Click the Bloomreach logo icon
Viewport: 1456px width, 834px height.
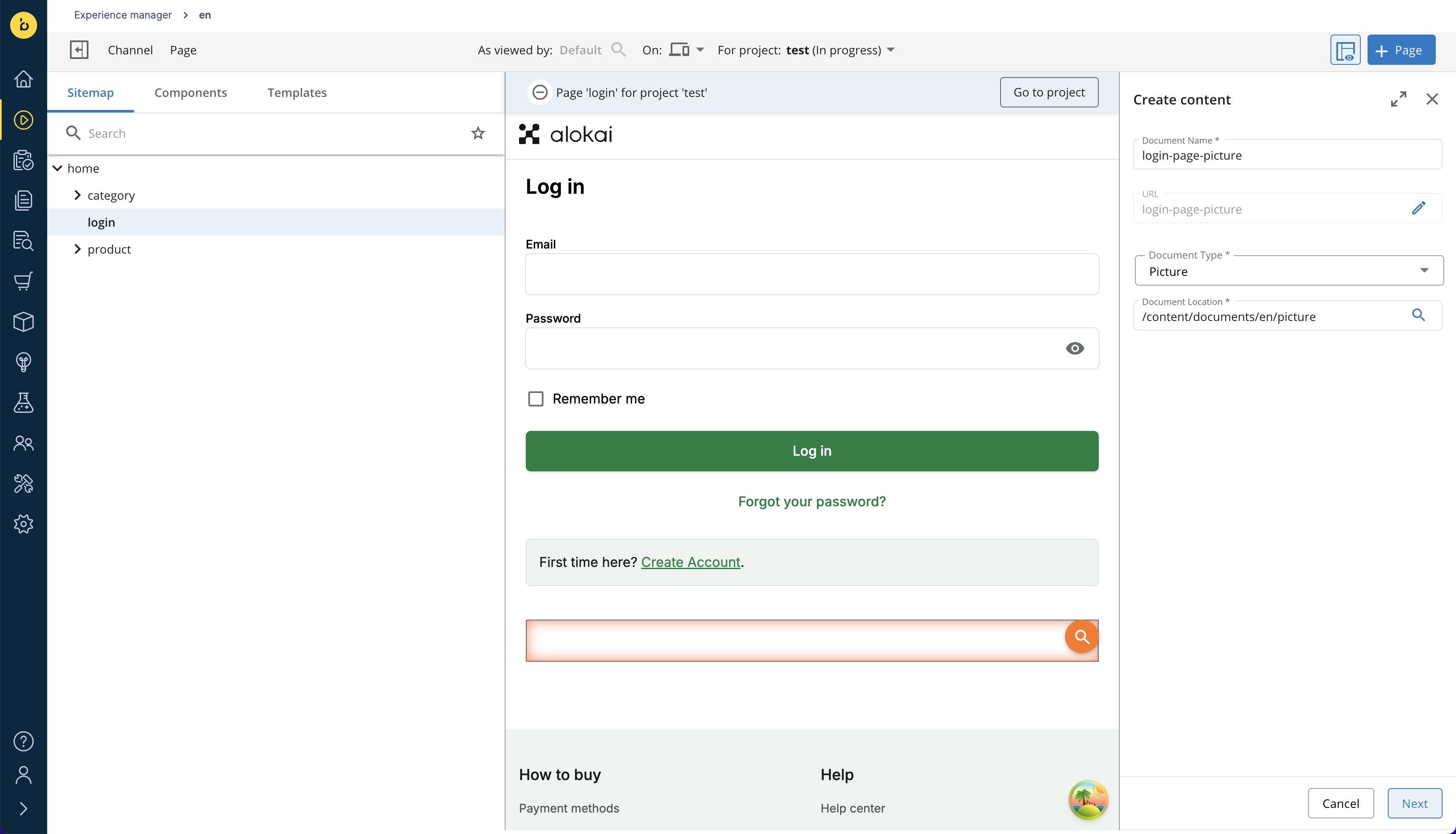coord(24,24)
